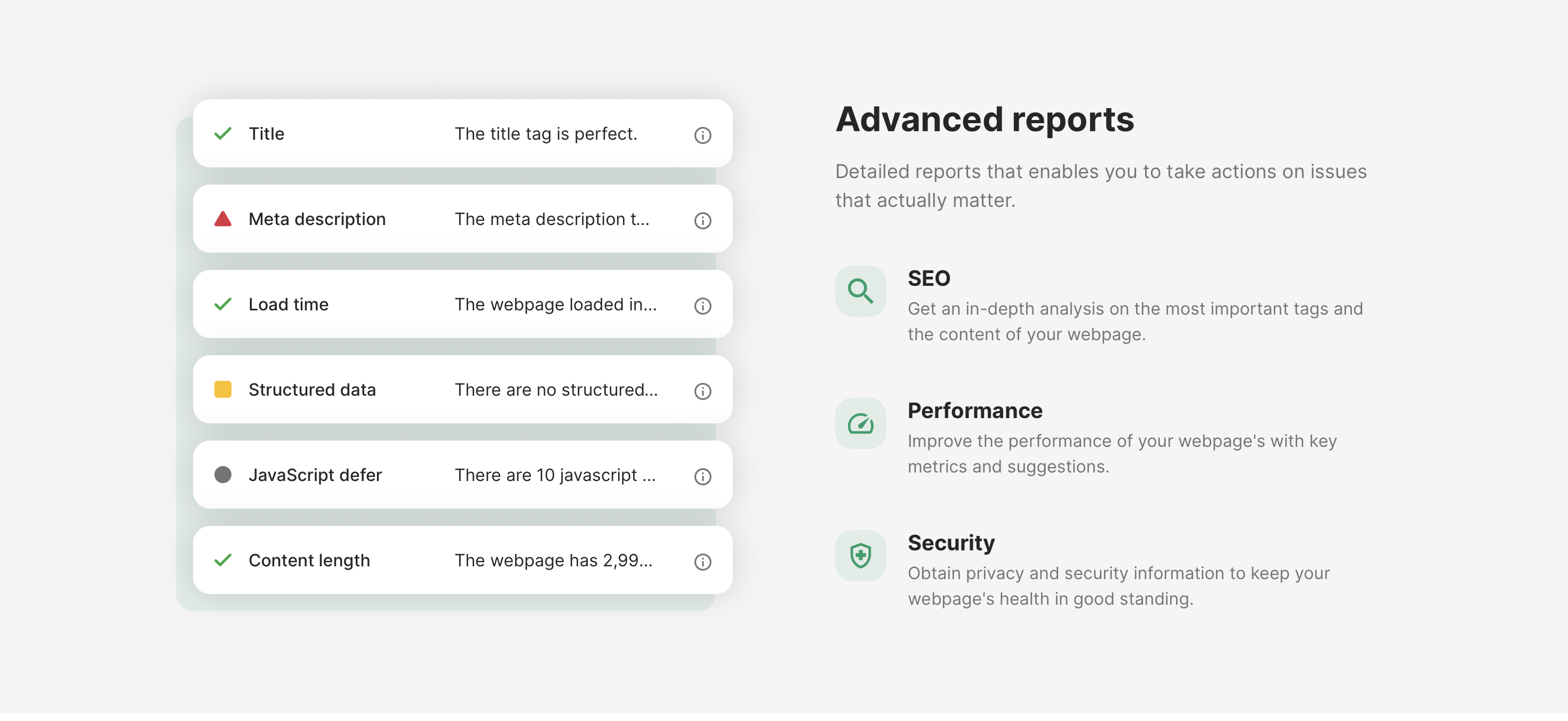Select the 'Title' row label
This screenshot has width=1568, height=721.
[x=266, y=133]
